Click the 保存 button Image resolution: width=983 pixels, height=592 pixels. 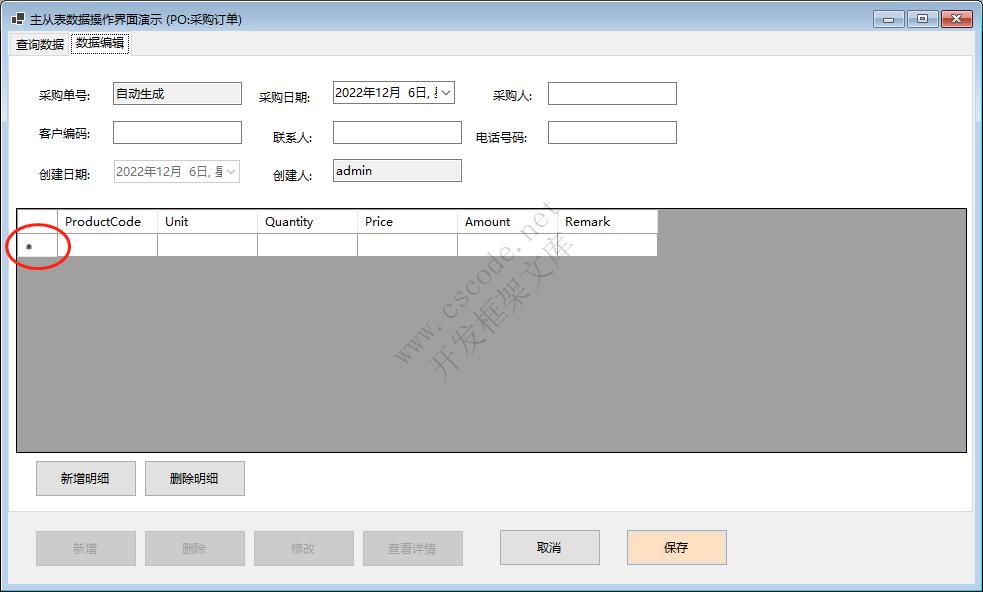point(676,548)
